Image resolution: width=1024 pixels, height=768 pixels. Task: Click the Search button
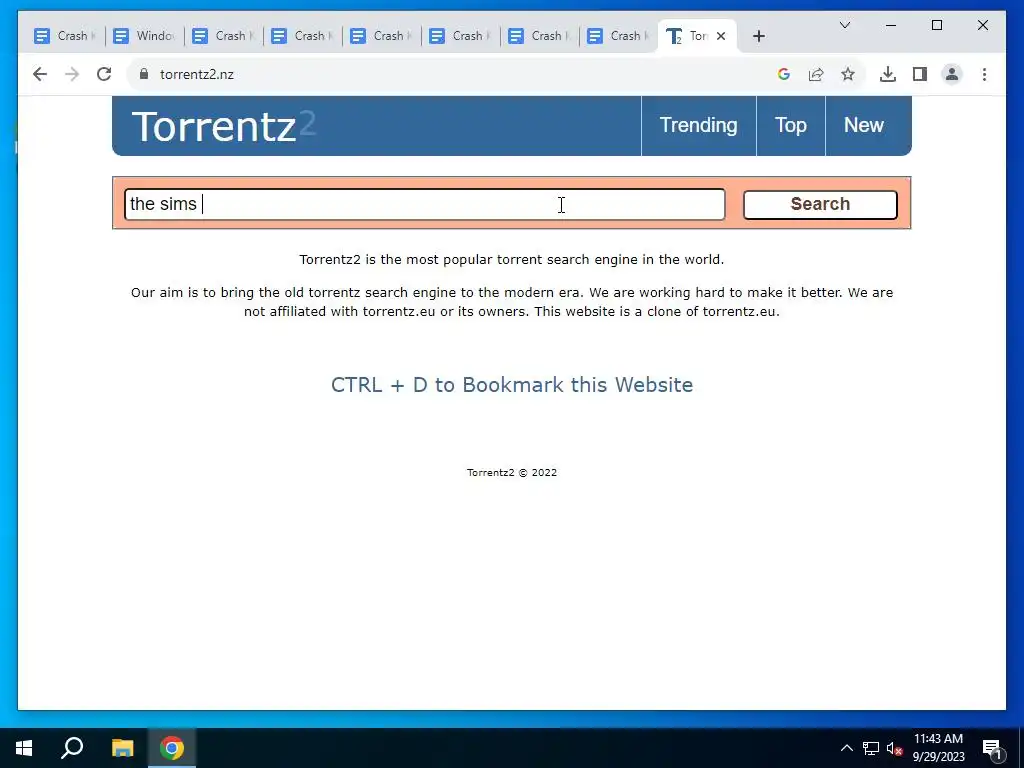pyautogui.click(x=820, y=204)
